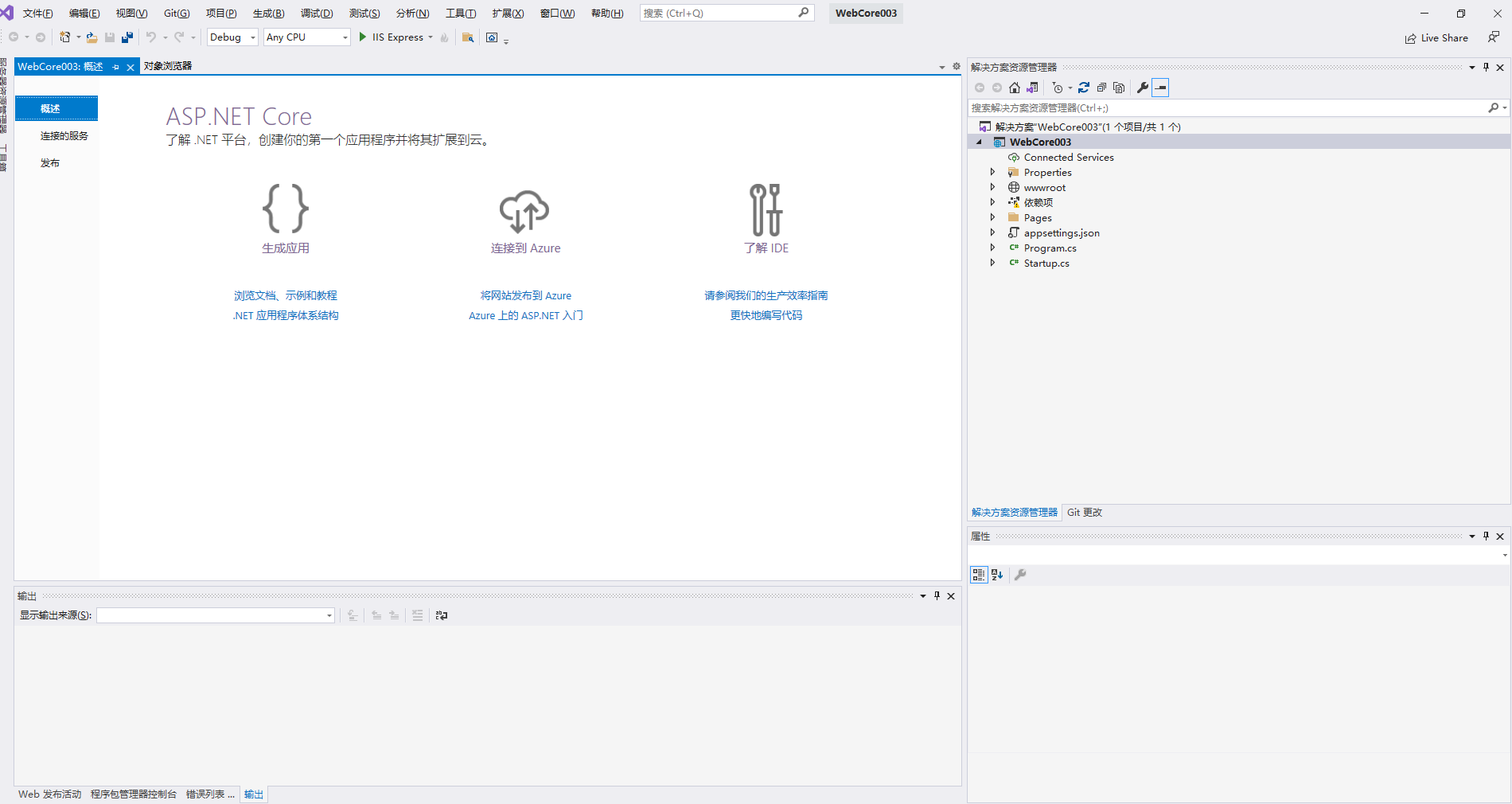The image size is (1512, 804).
Task: Click the New Project toolbar icon
Action: 65,37
